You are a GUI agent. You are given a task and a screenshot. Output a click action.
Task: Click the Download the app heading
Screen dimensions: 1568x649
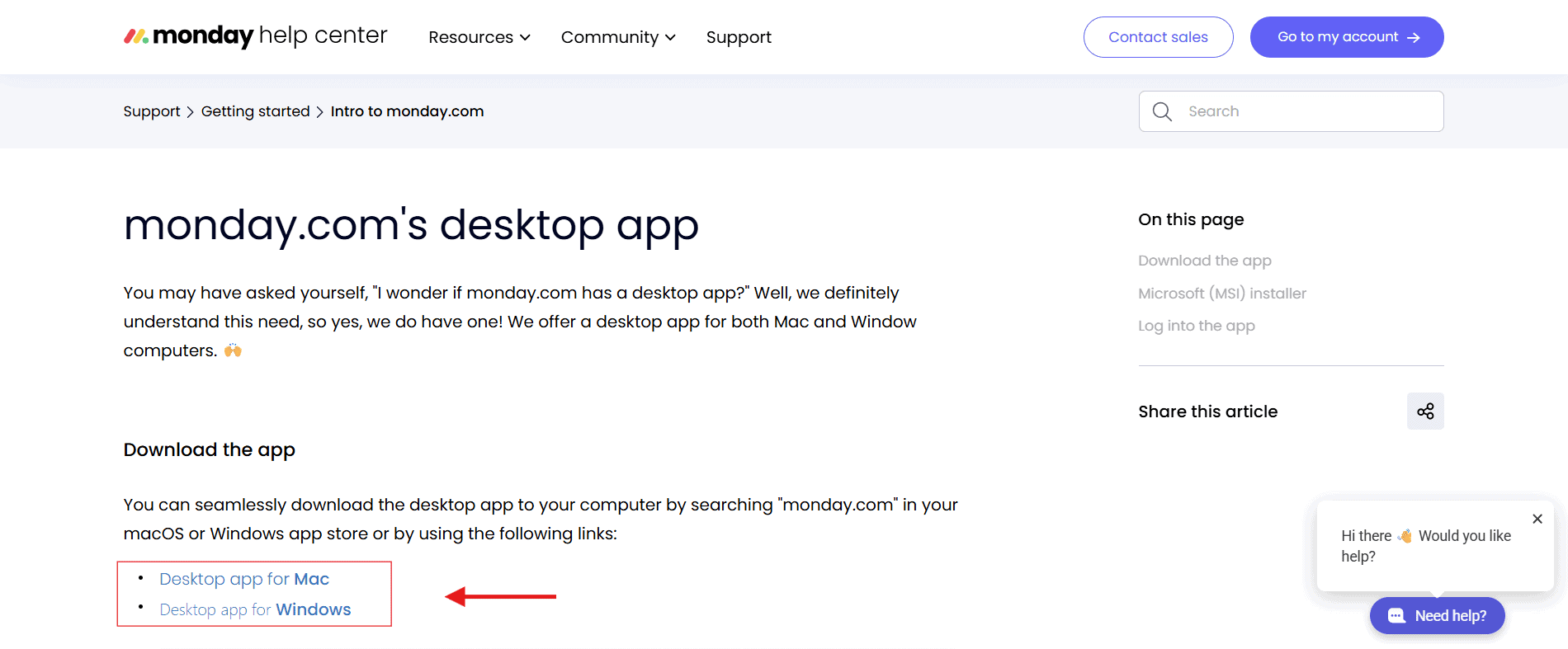pos(210,450)
